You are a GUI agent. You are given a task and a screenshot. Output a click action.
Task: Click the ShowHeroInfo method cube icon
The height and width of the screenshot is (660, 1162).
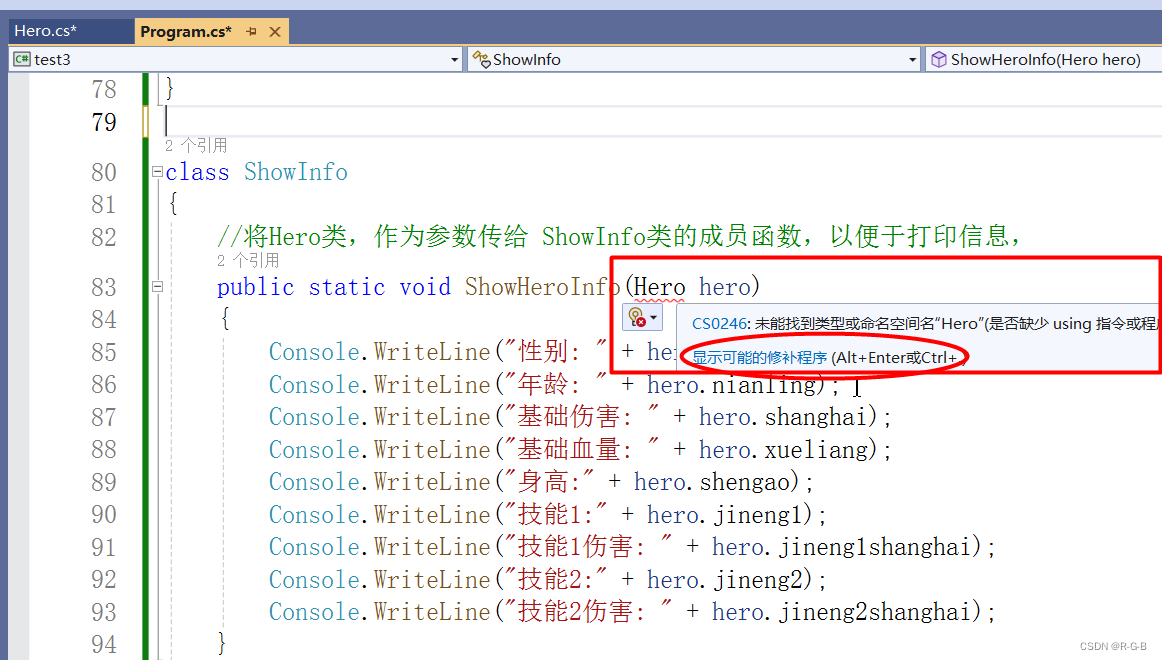(x=938, y=59)
